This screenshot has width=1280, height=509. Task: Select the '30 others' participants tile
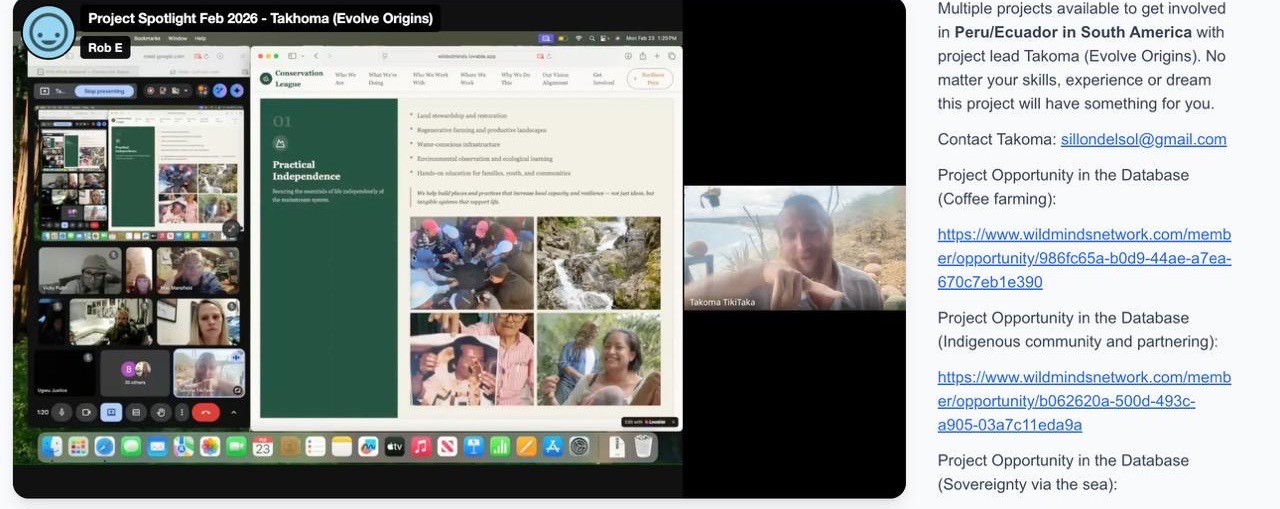[x=135, y=373]
